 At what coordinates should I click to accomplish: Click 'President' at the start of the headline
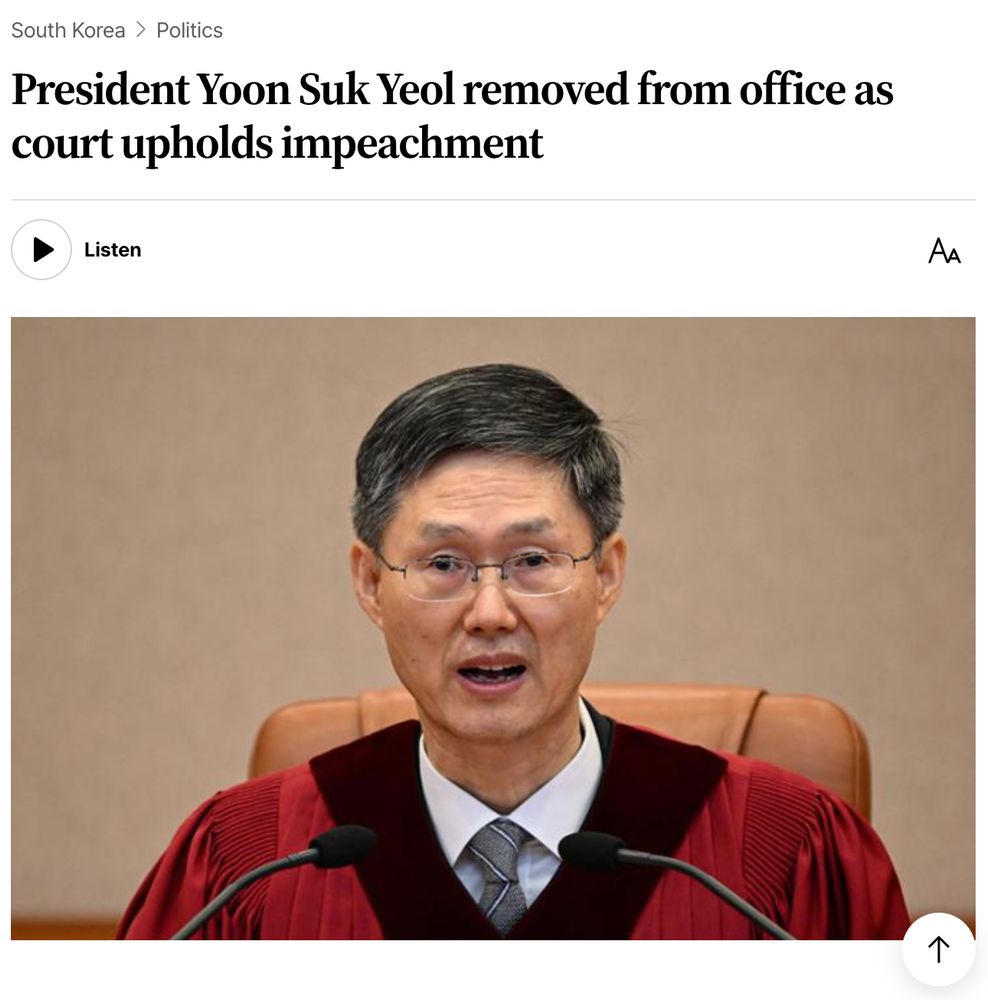(x=100, y=89)
